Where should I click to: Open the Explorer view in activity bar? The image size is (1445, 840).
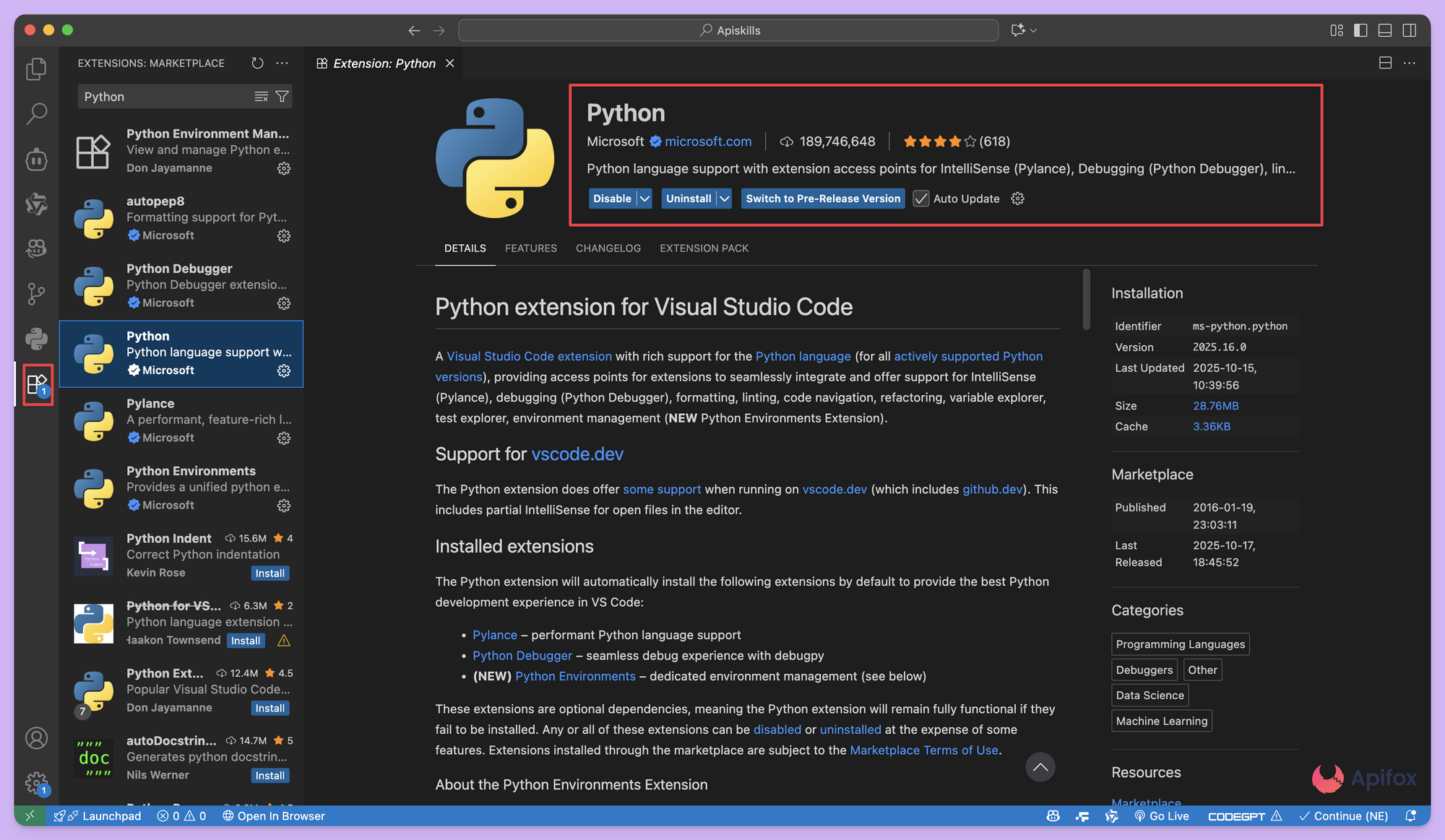(36, 69)
